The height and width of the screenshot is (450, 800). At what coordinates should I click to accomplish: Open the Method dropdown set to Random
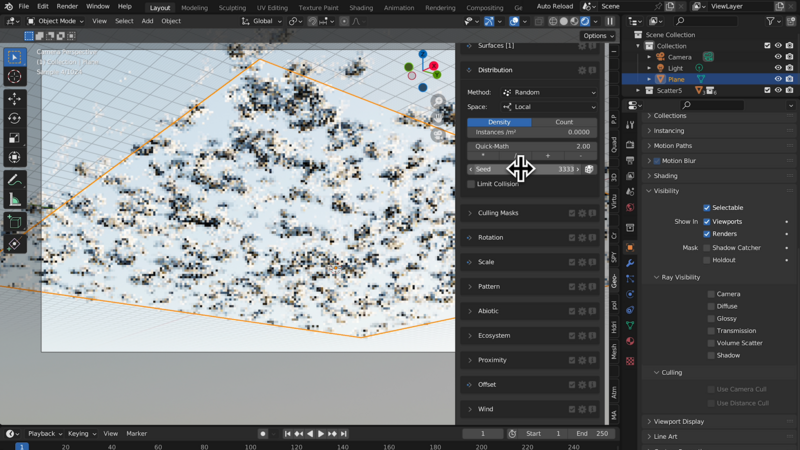(x=549, y=92)
